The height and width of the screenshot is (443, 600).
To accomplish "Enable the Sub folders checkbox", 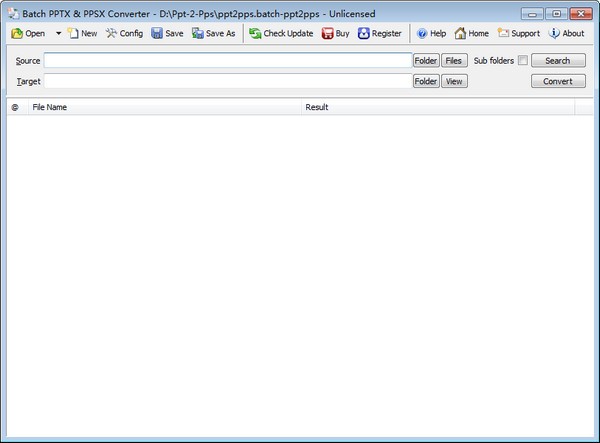I will pos(522,61).
